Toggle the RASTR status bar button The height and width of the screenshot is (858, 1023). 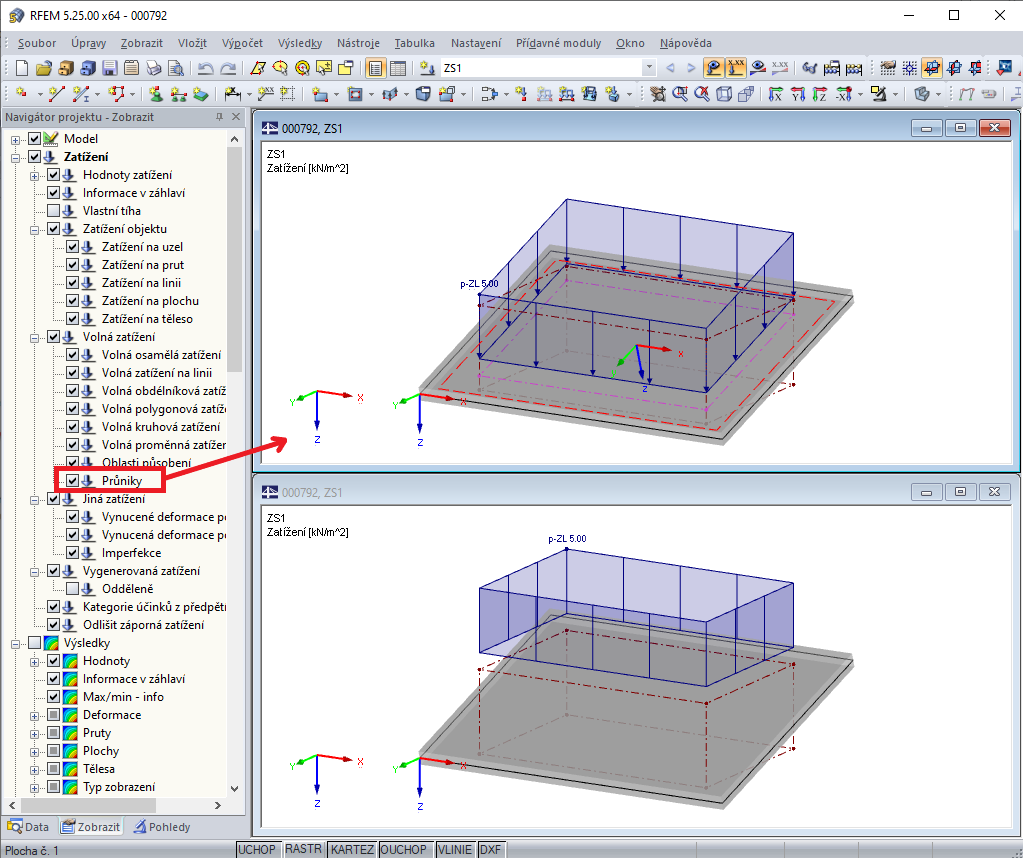(303, 849)
